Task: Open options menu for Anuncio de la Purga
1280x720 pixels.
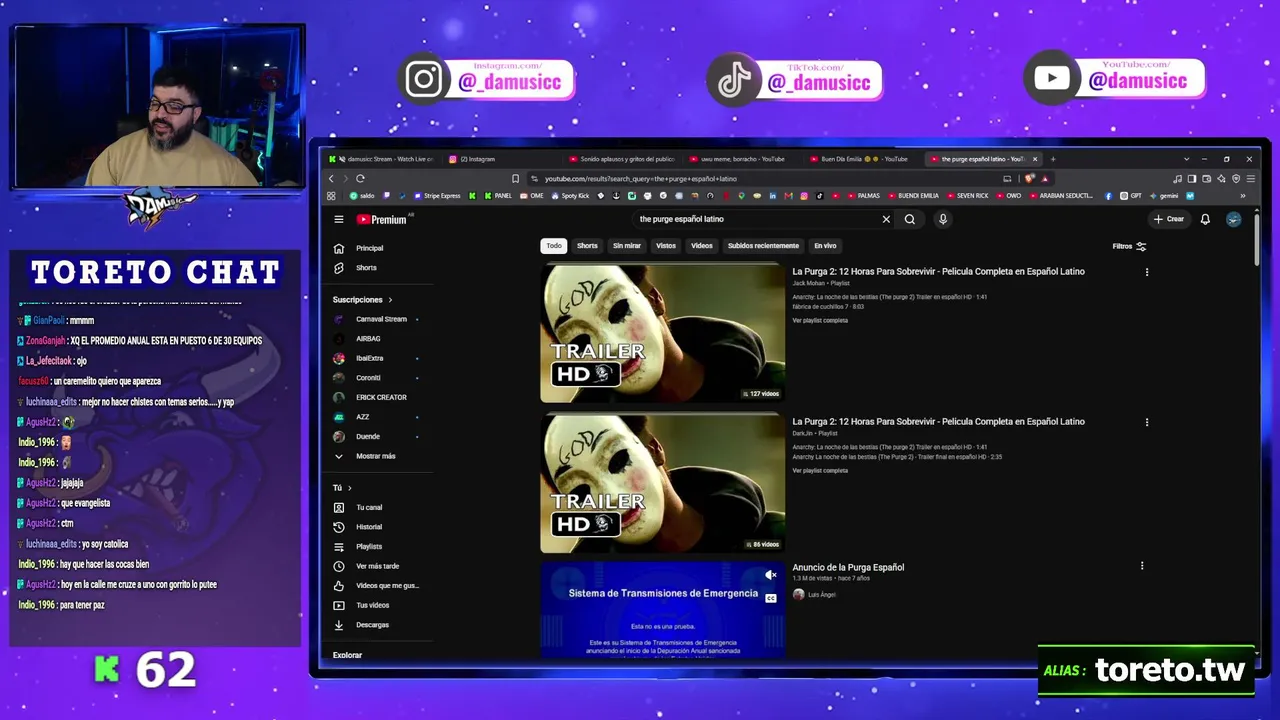Action: tap(1142, 566)
